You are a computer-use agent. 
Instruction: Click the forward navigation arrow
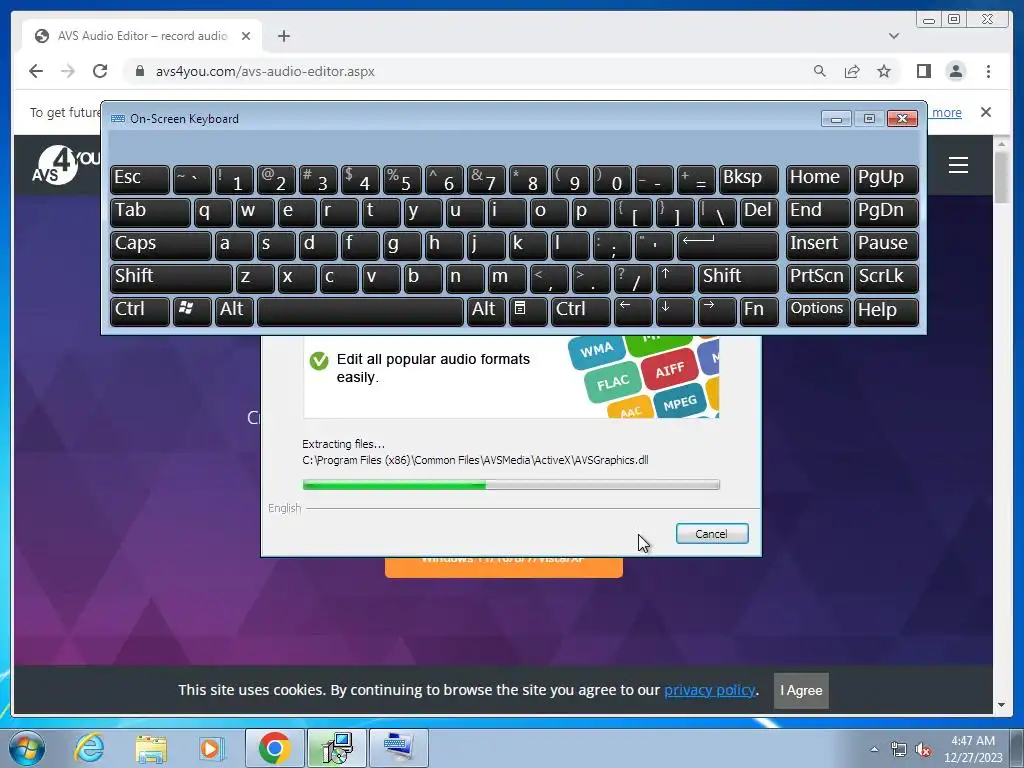68,71
